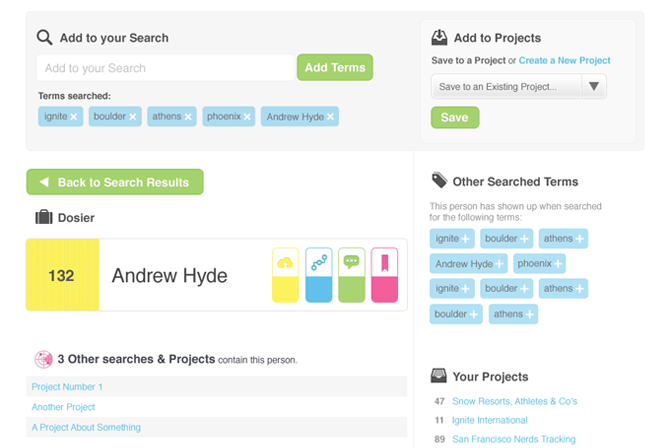
Task: Click the dropdown arrow beside existing project
Action: click(594, 87)
